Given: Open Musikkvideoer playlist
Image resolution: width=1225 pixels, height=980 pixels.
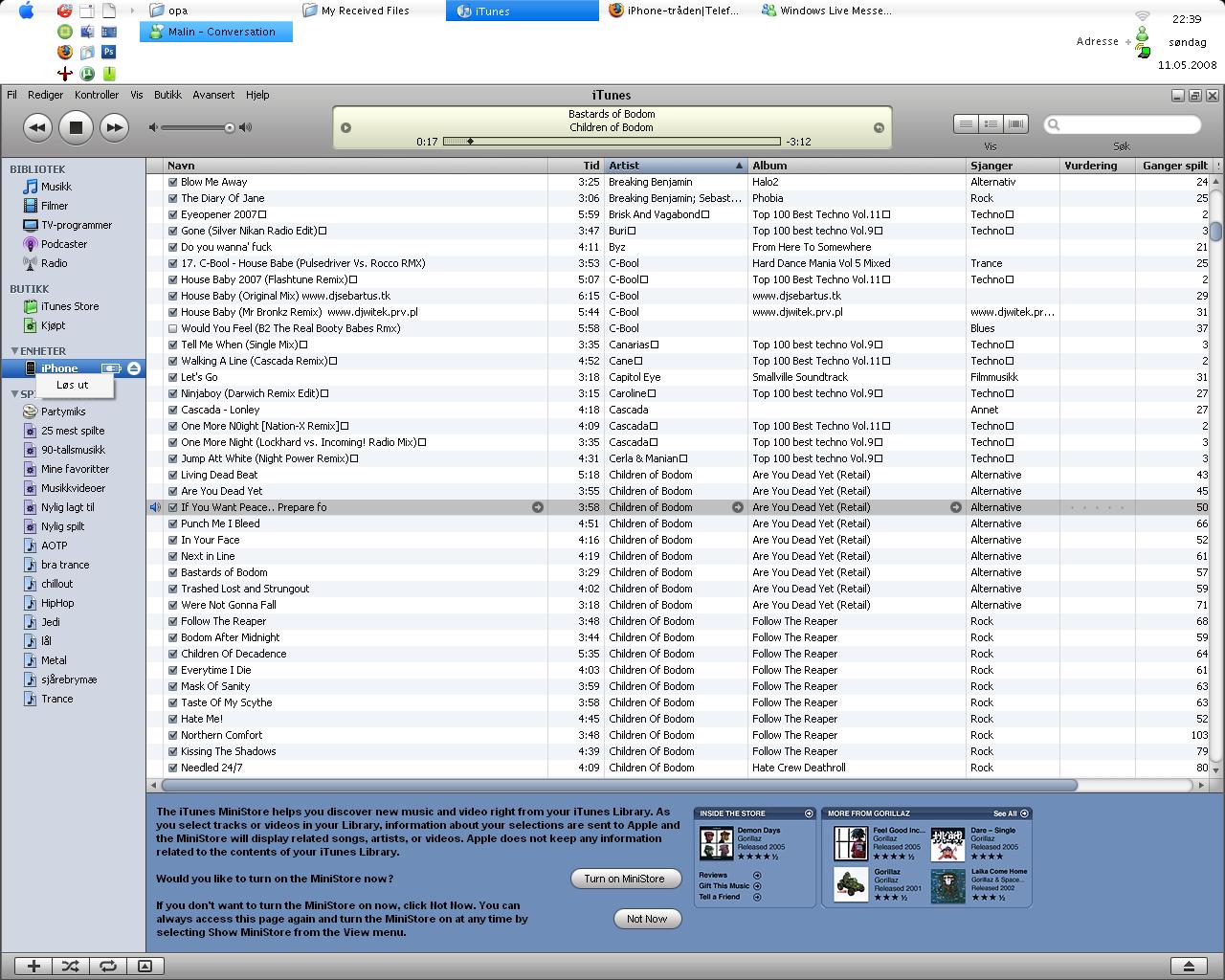Looking at the screenshot, I should 73,488.
